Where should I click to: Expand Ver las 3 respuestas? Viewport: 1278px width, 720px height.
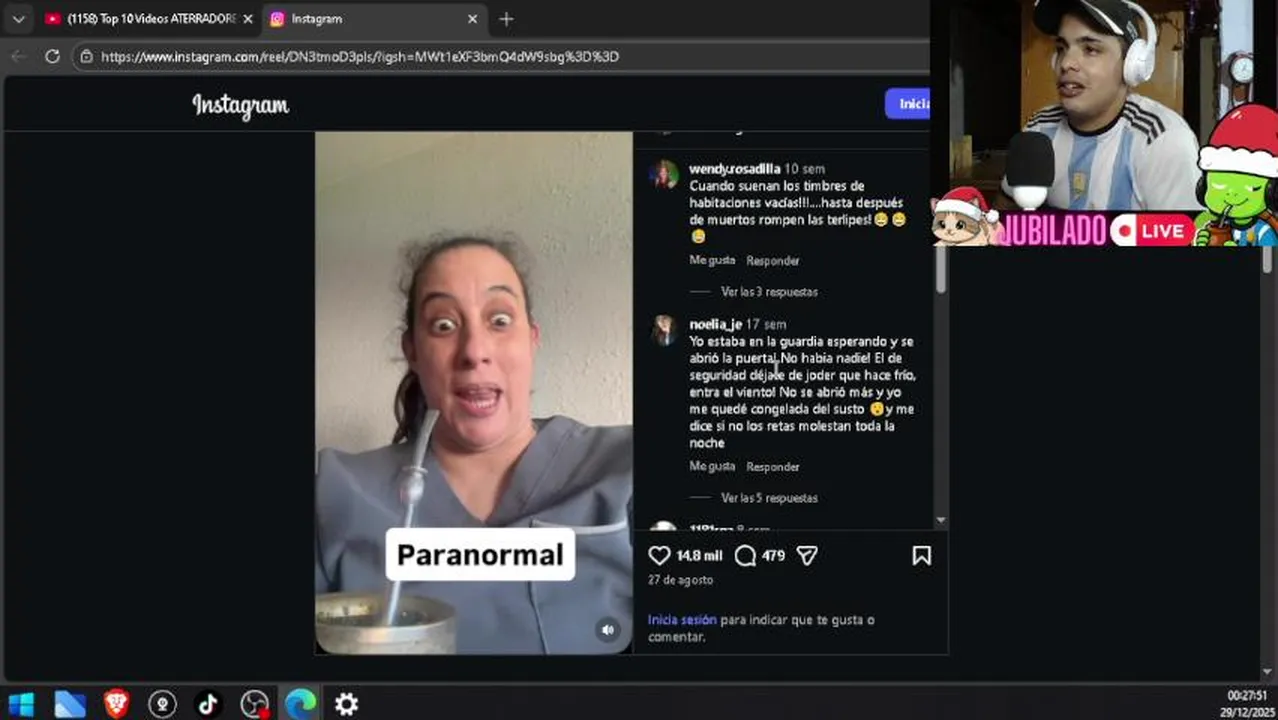[x=769, y=292]
